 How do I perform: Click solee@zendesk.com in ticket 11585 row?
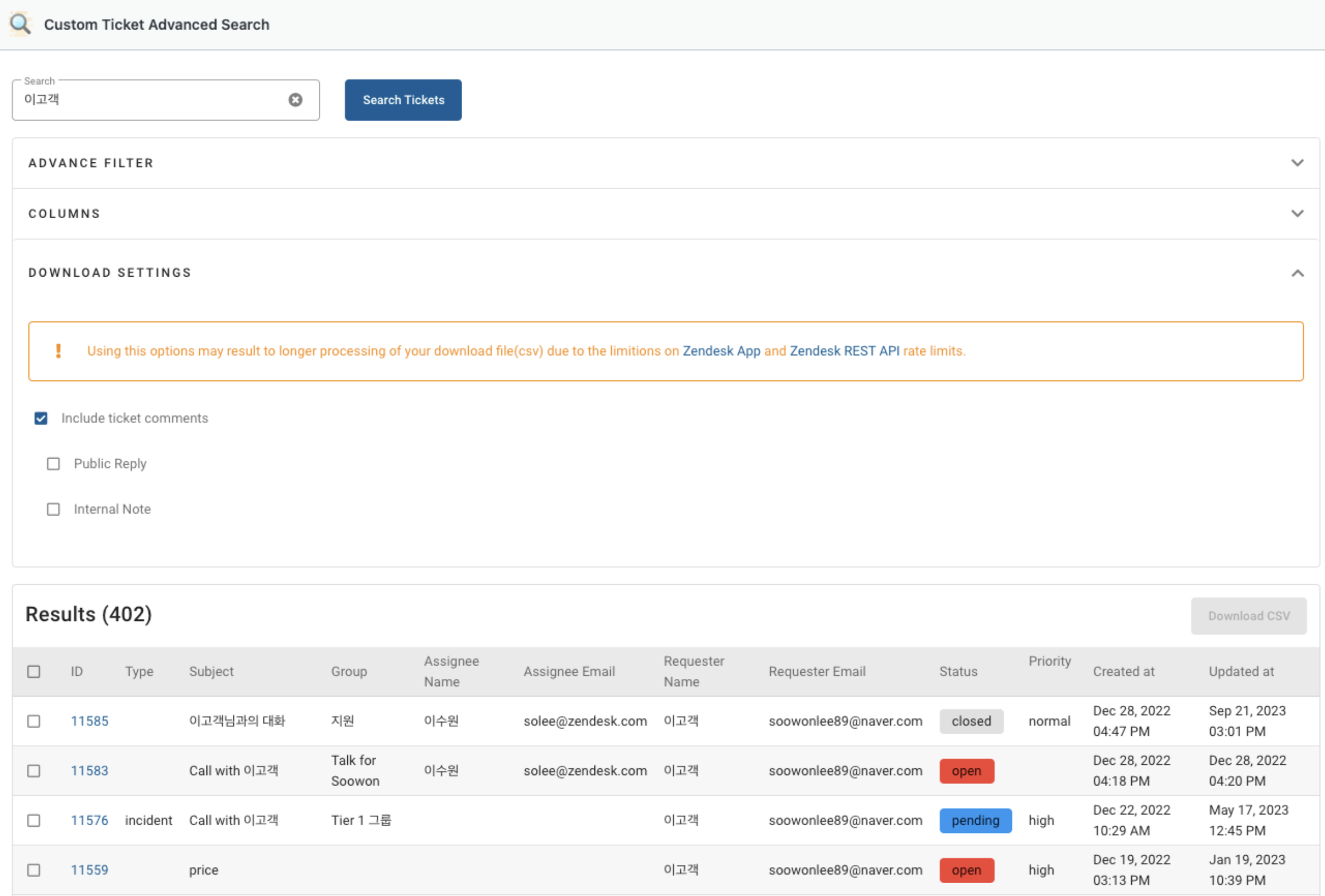(x=585, y=721)
